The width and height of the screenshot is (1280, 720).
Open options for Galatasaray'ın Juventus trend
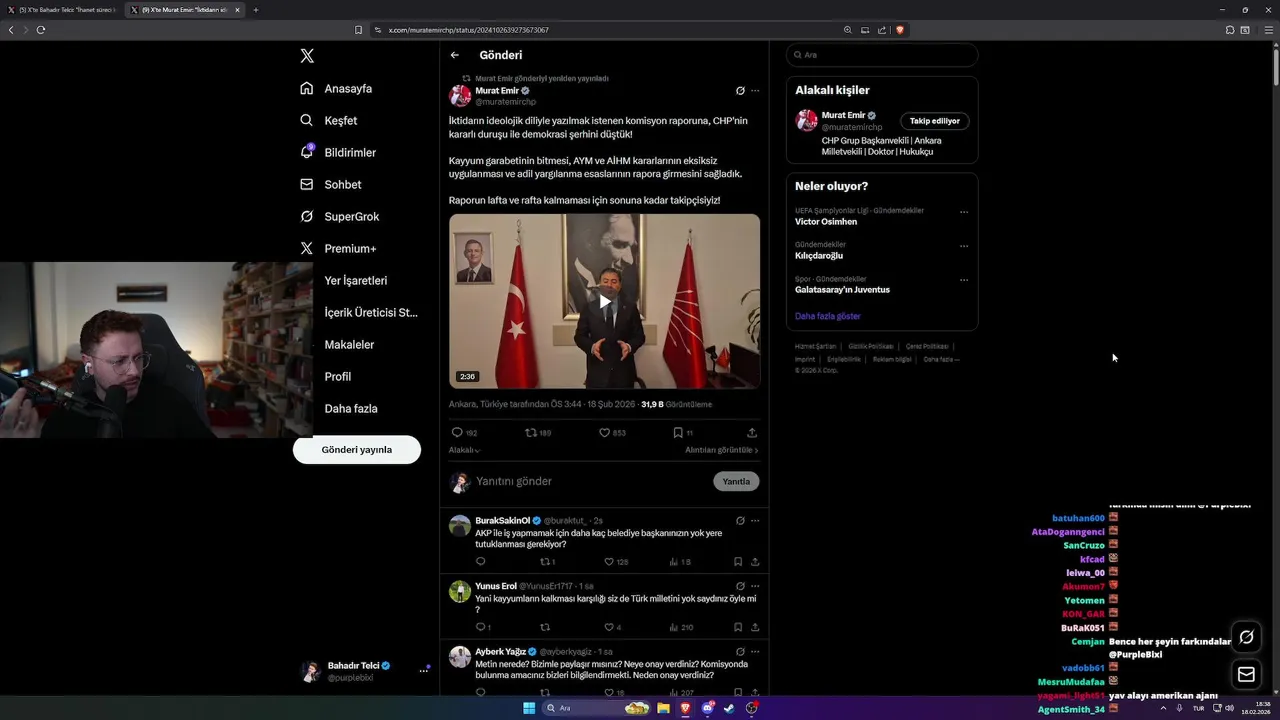964,280
